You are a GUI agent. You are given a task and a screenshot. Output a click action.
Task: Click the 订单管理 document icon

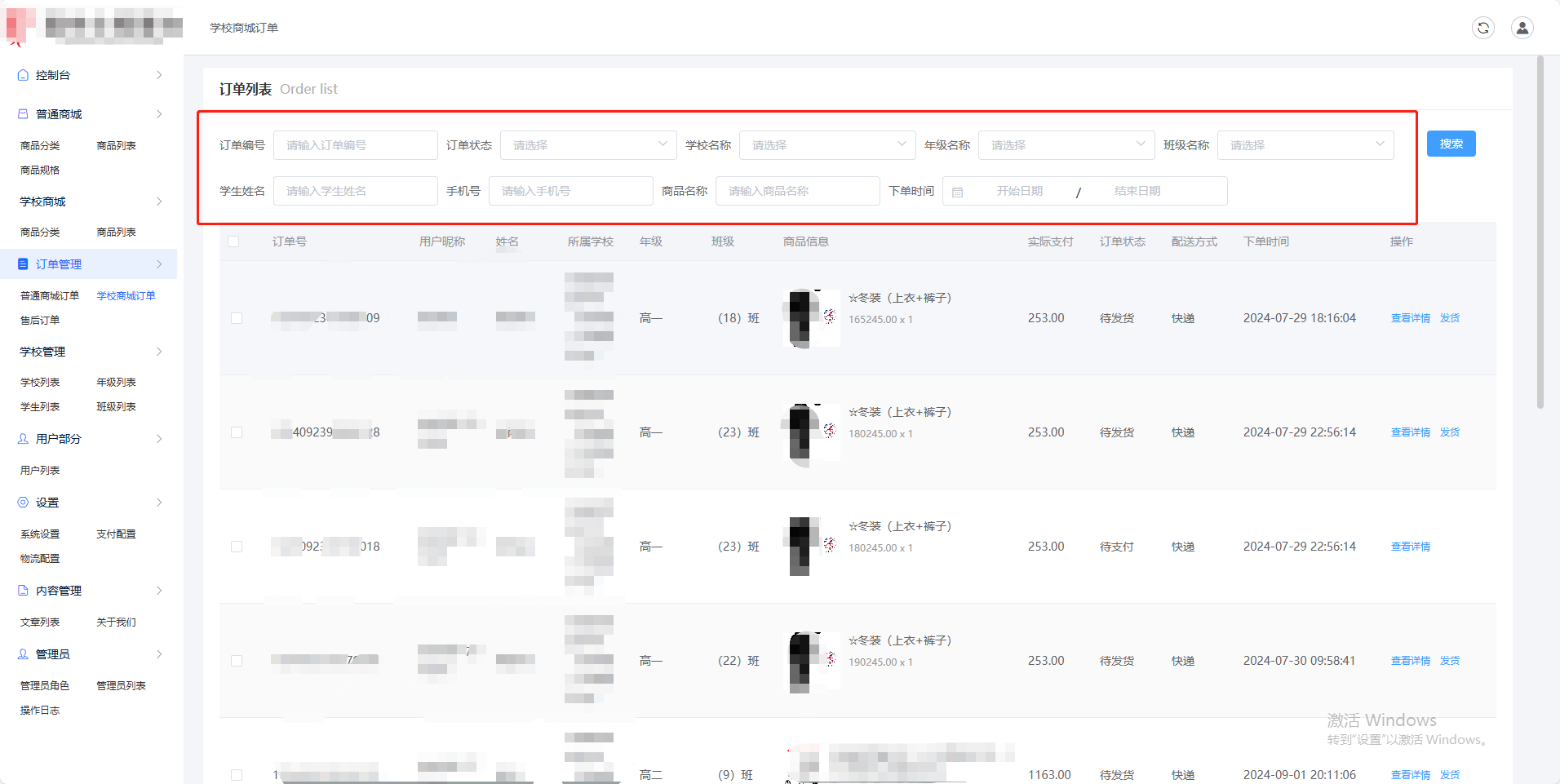point(23,264)
